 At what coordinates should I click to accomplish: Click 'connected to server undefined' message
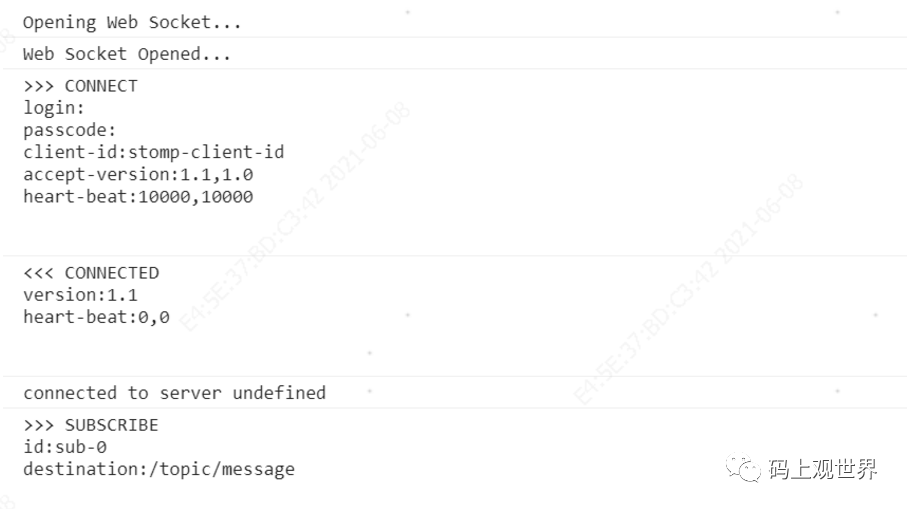click(175, 393)
